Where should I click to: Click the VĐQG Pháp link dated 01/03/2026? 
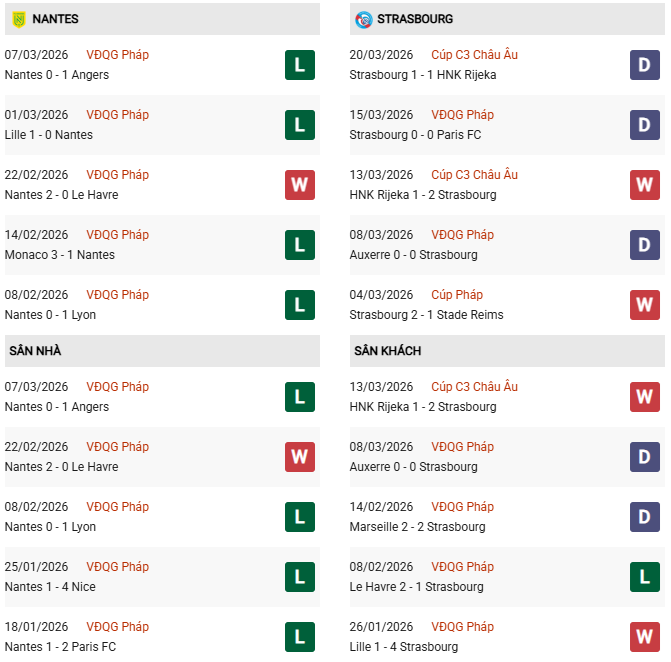point(117,114)
